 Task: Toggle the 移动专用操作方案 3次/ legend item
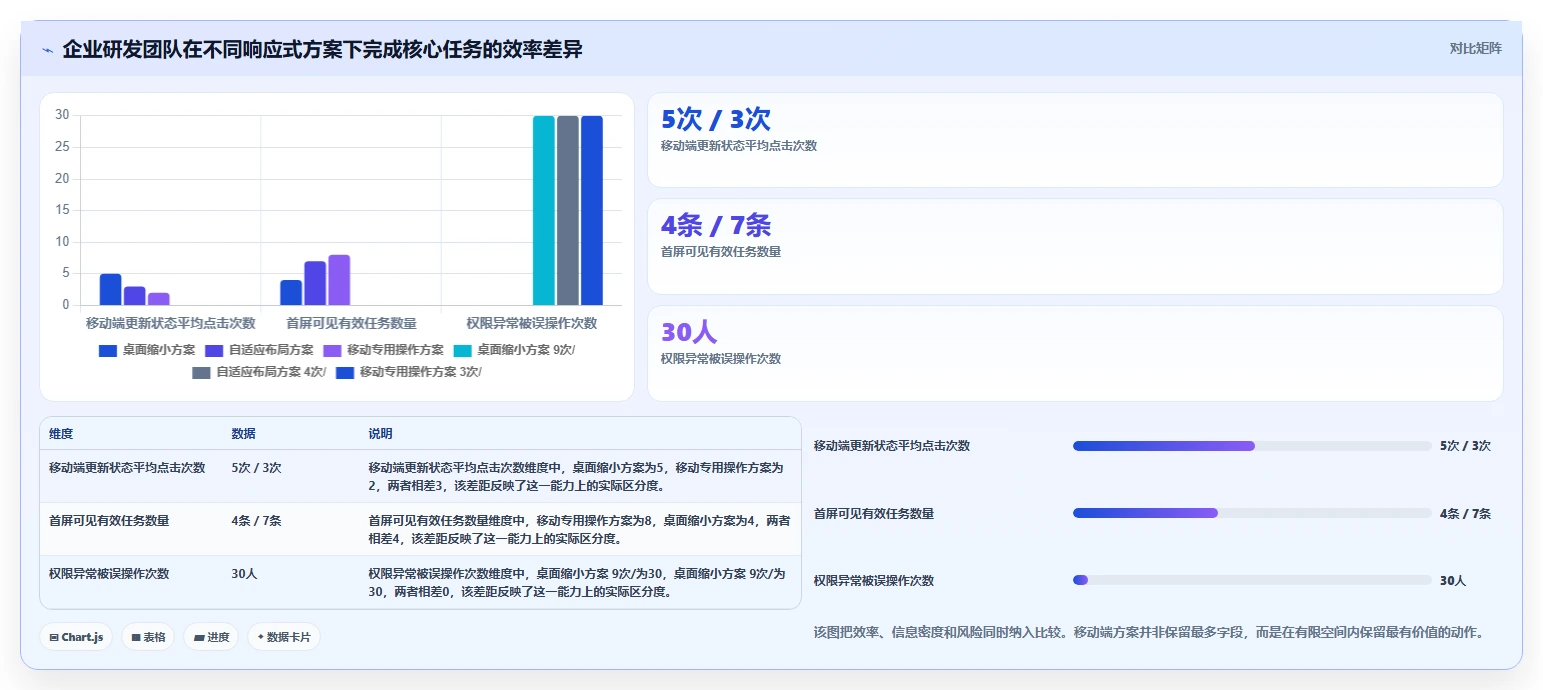409,372
